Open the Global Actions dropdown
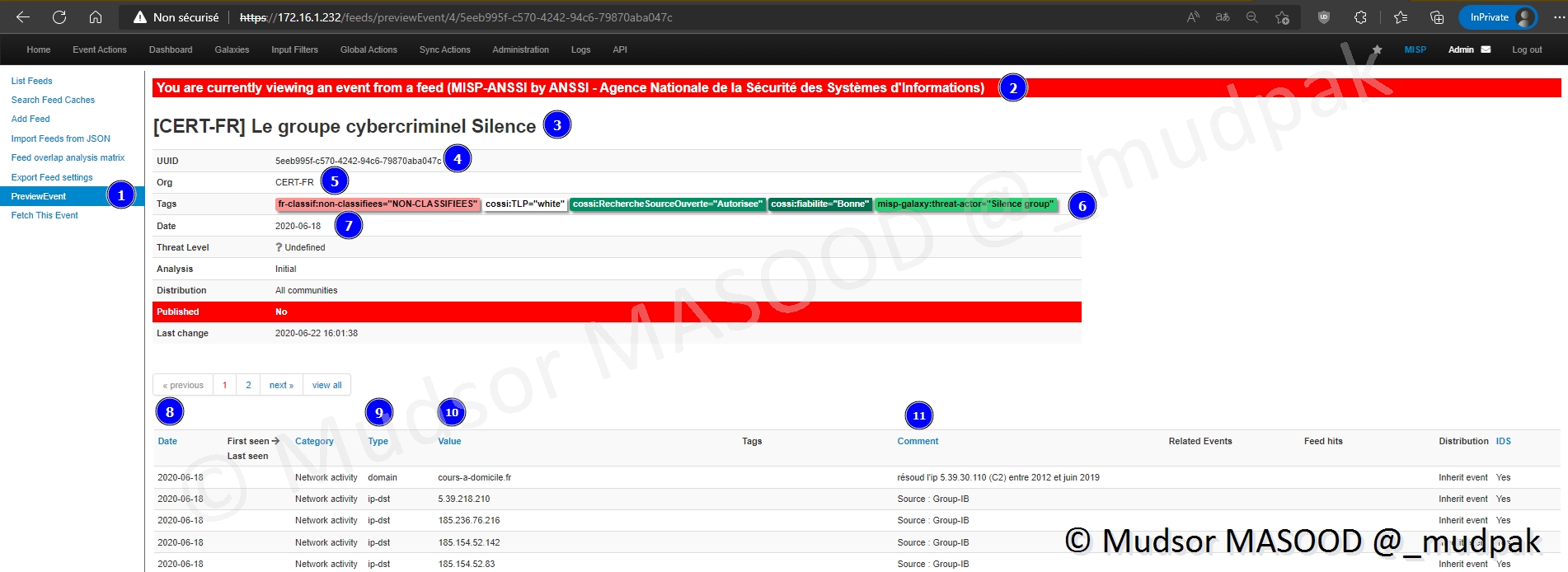1568x572 pixels. coord(369,49)
